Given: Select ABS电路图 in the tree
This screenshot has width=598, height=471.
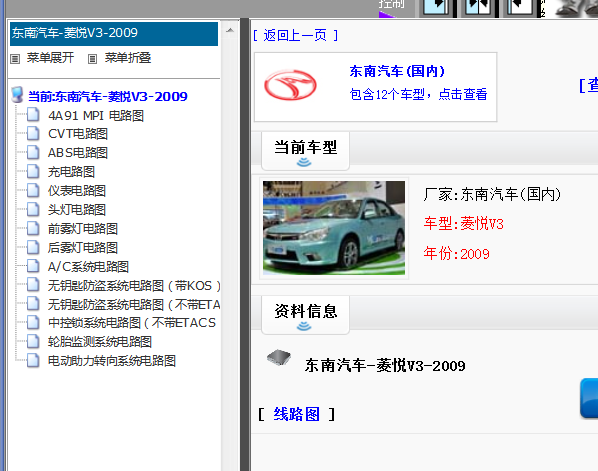Looking at the screenshot, I should pyautogui.click(x=78, y=153).
